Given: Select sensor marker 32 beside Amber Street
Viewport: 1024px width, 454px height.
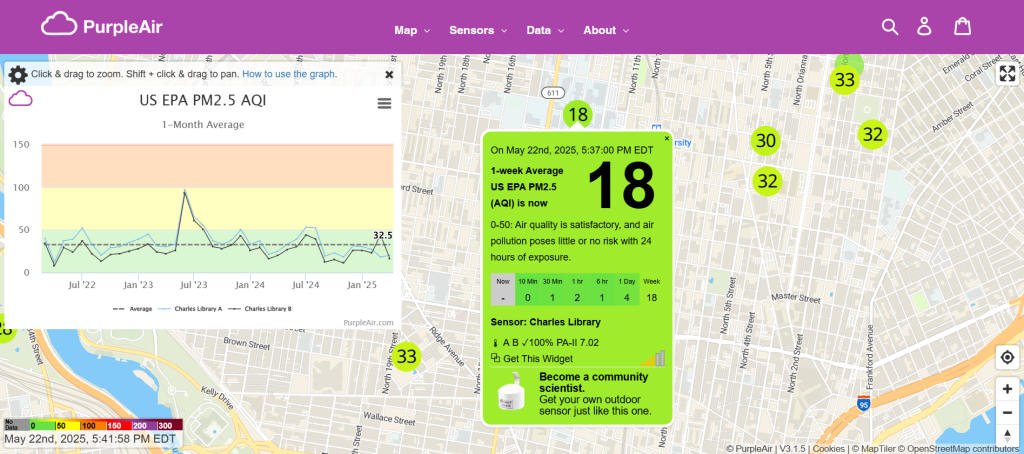Looking at the screenshot, I should pyautogui.click(x=872, y=135).
